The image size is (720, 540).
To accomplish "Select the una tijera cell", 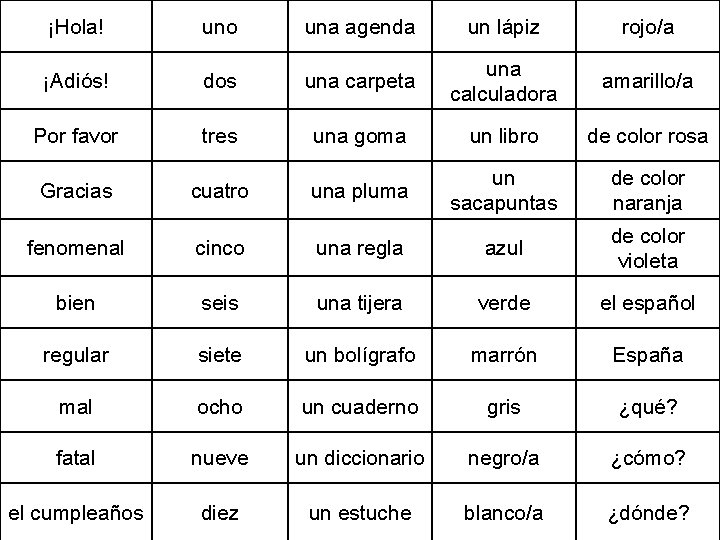I will tap(360, 303).
